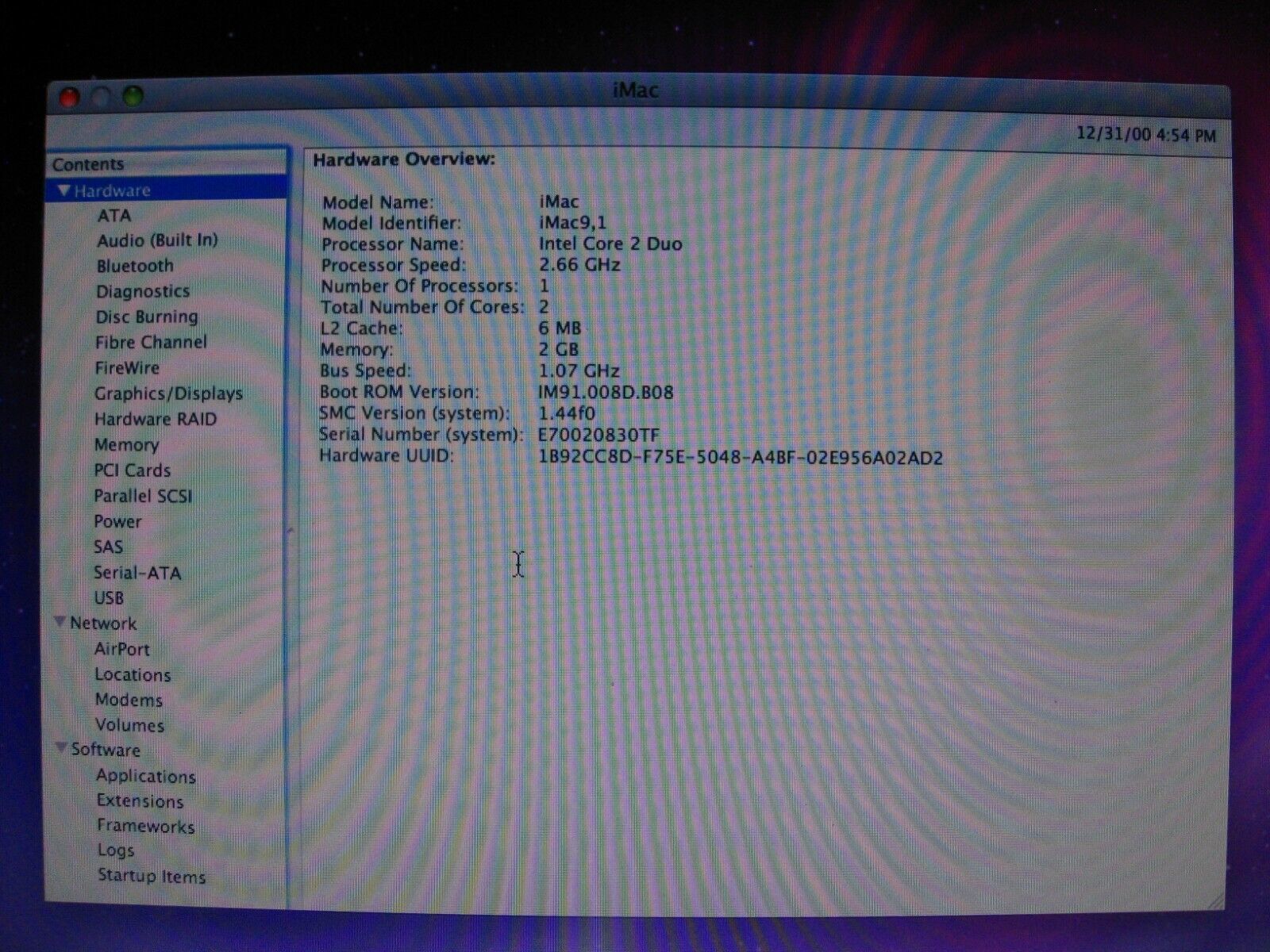The width and height of the screenshot is (1270, 952).
Task: Click the Hardware UUID value
Action: [x=741, y=458]
